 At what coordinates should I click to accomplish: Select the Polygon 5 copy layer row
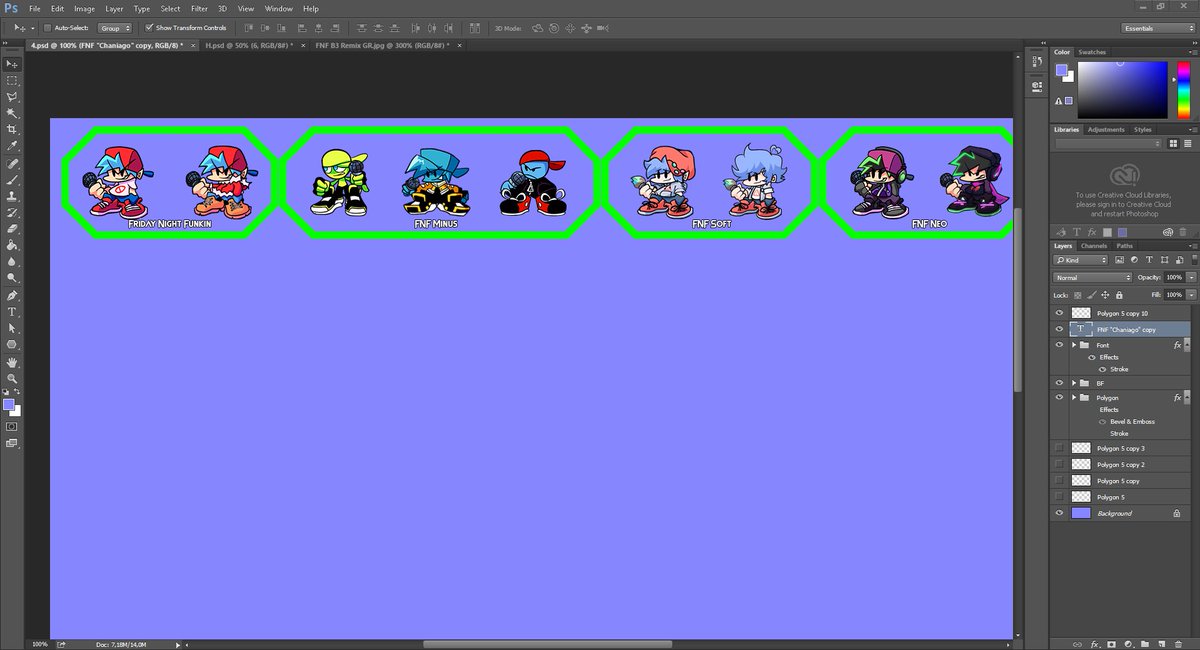1122,481
